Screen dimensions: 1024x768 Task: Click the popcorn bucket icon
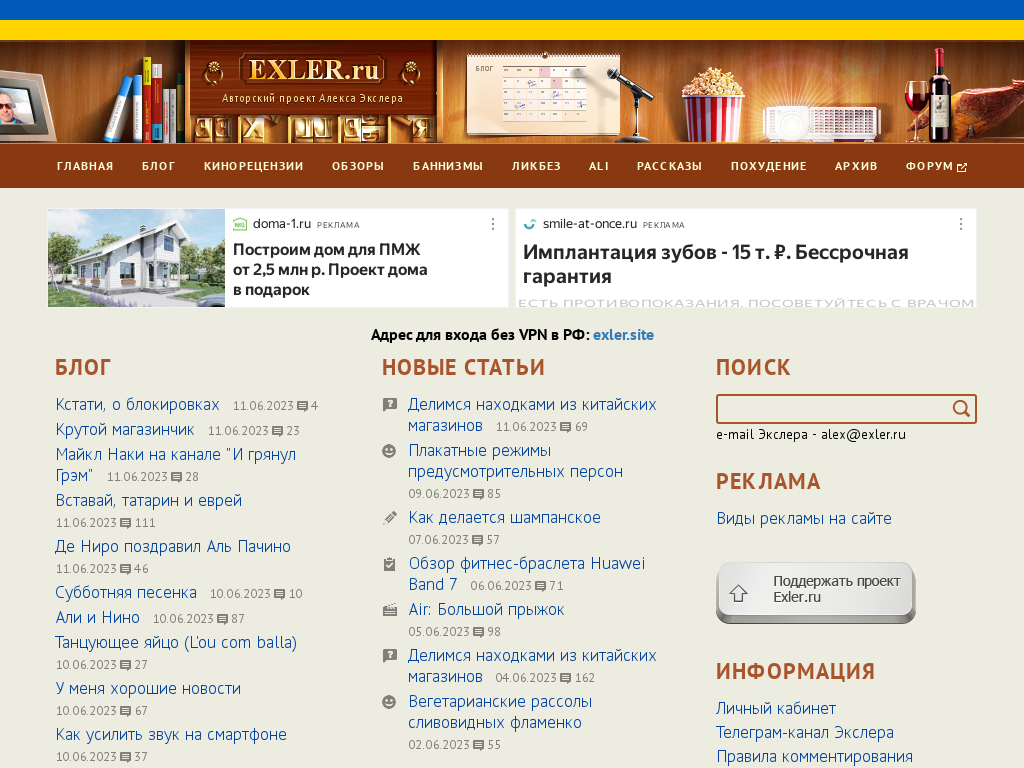pyautogui.click(x=713, y=106)
